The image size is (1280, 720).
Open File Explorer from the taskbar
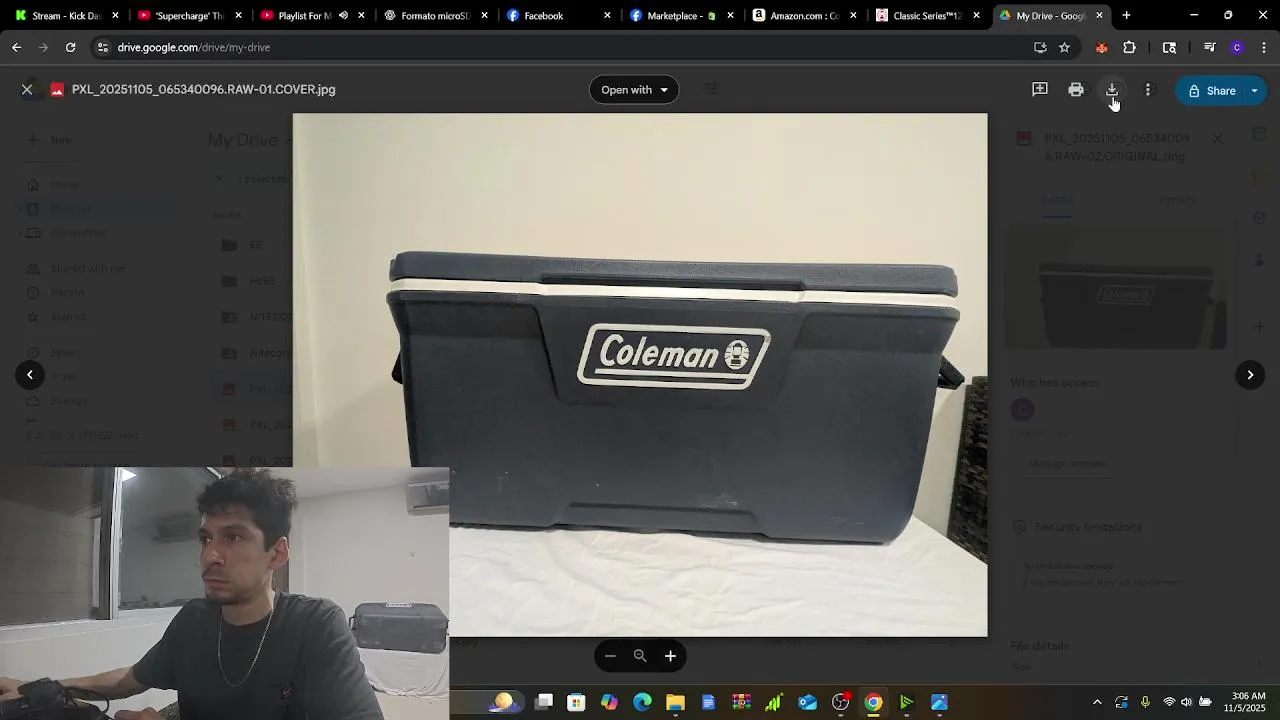(675, 702)
